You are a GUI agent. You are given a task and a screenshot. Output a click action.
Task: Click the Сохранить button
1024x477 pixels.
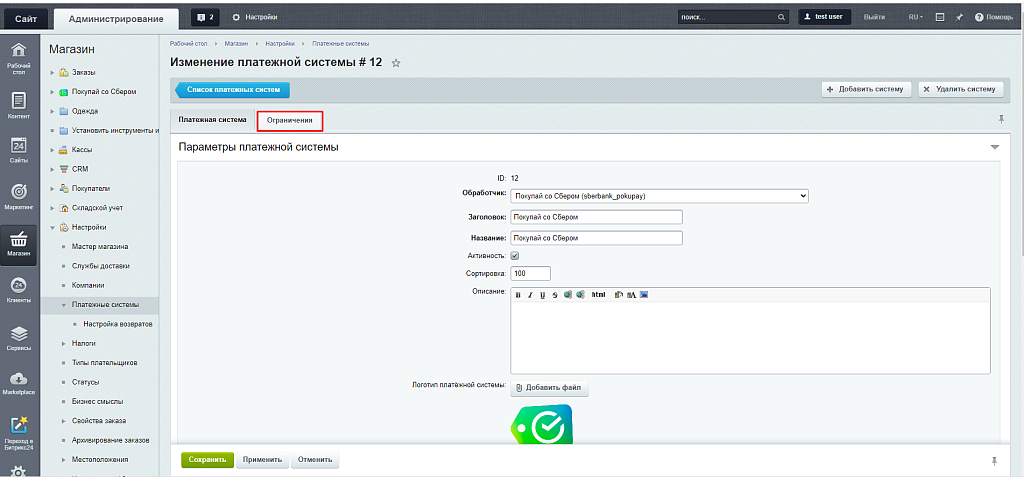(x=207, y=460)
